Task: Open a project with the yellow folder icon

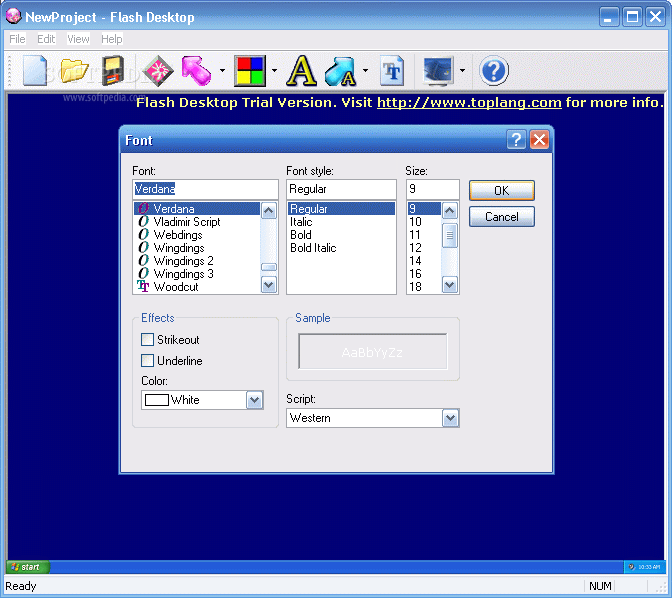Action: click(74, 70)
